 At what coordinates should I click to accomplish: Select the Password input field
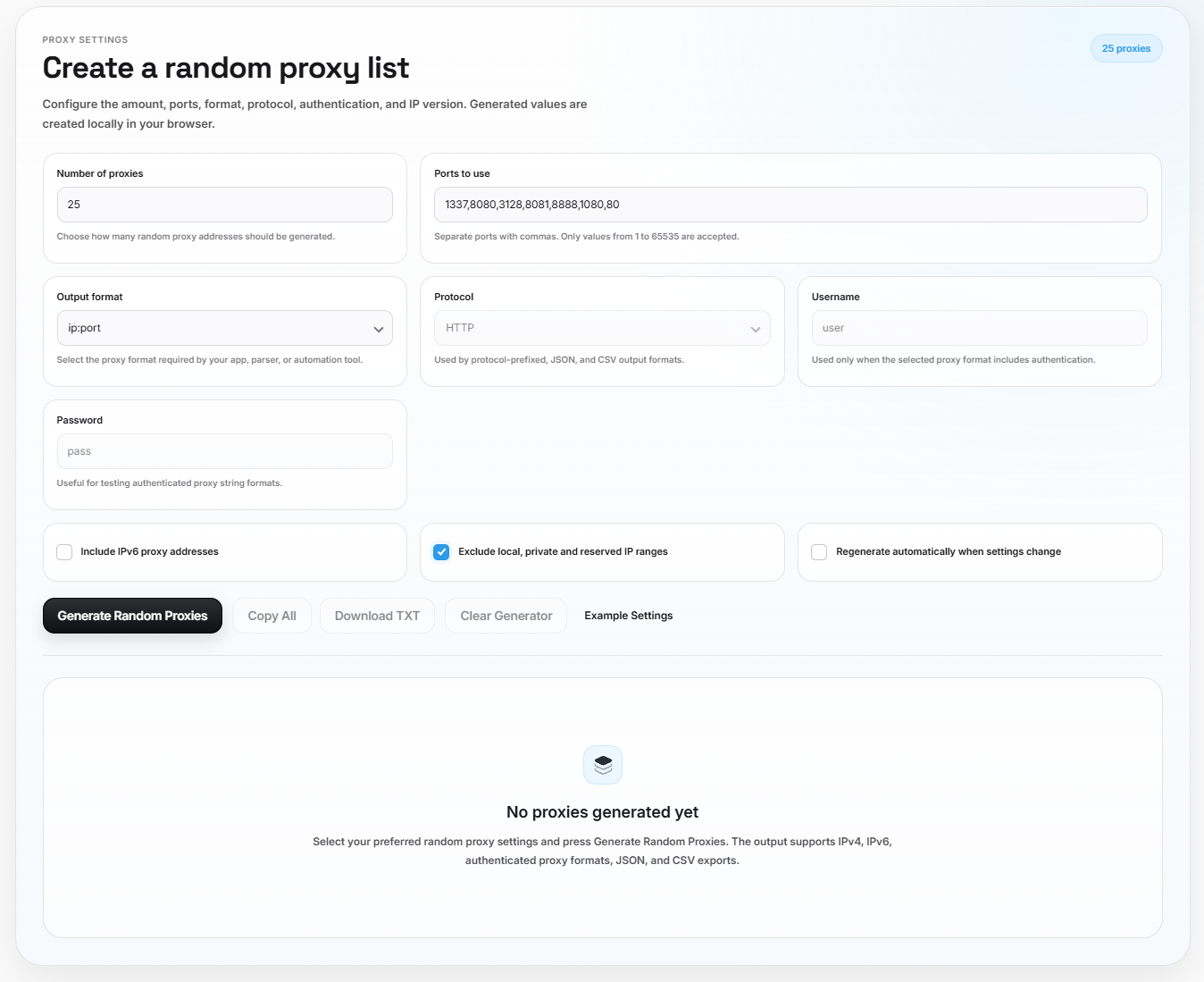(x=225, y=451)
